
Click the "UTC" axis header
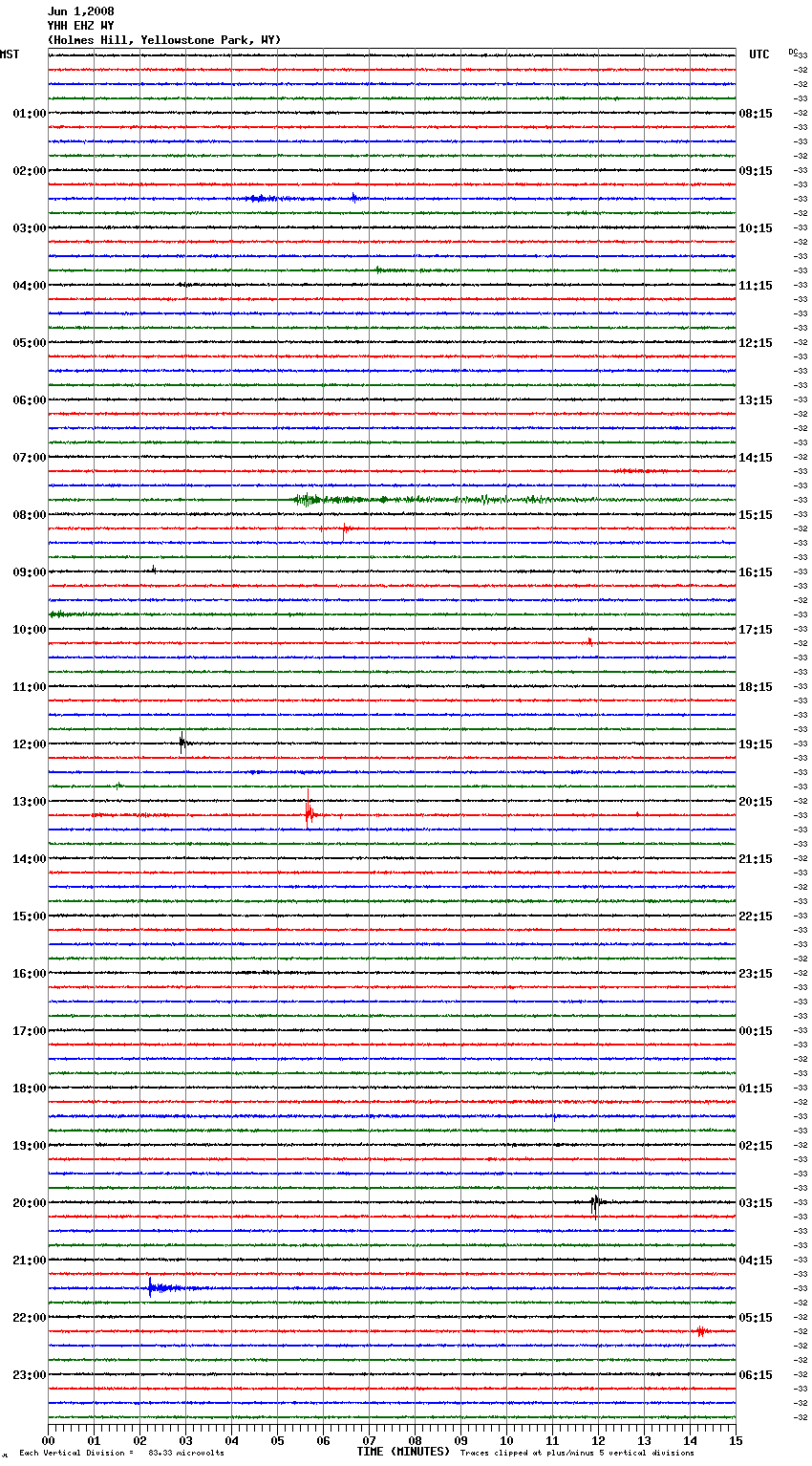(x=759, y=54)
